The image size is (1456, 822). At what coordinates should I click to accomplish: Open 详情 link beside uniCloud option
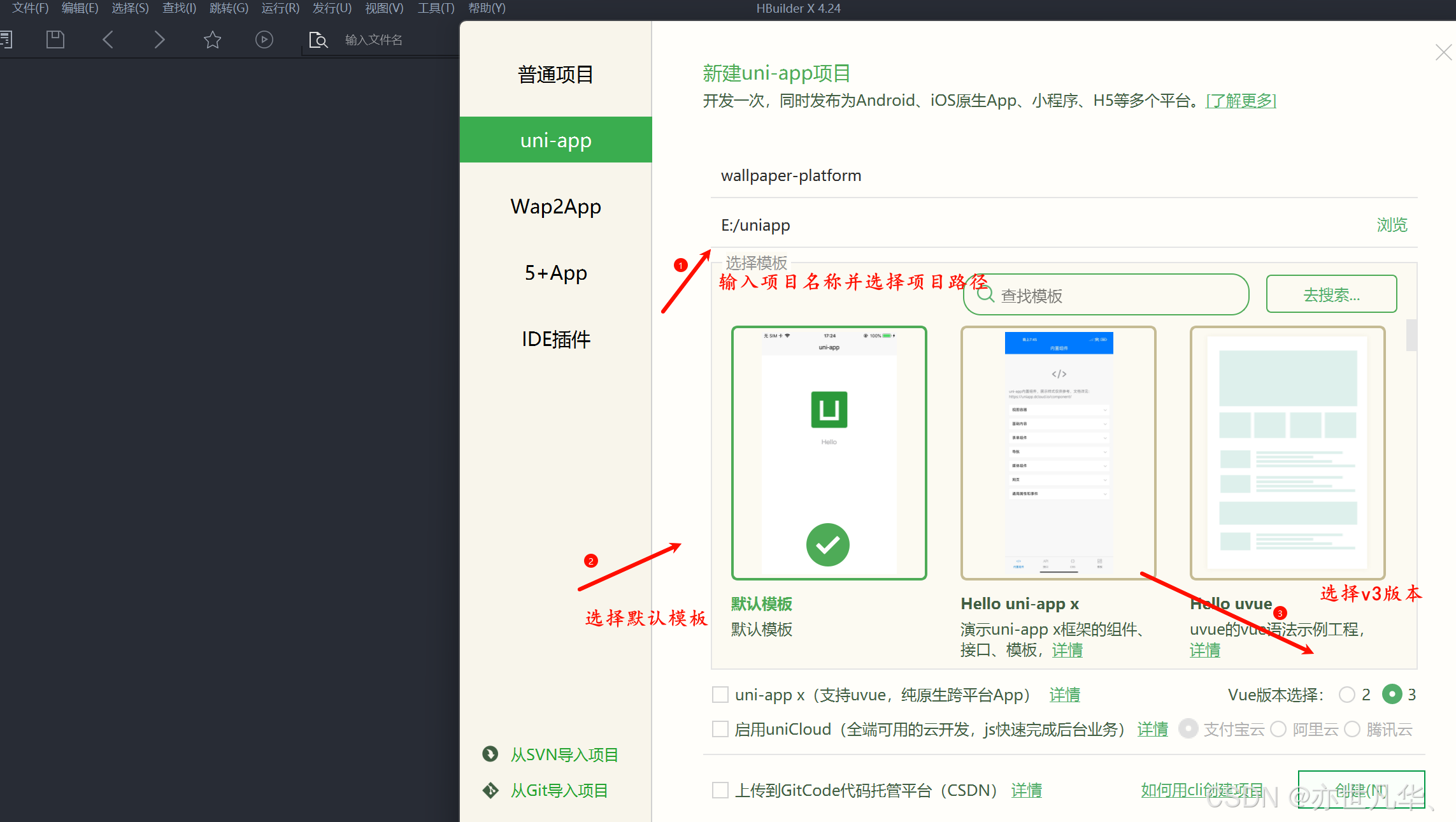[1153, 729]
